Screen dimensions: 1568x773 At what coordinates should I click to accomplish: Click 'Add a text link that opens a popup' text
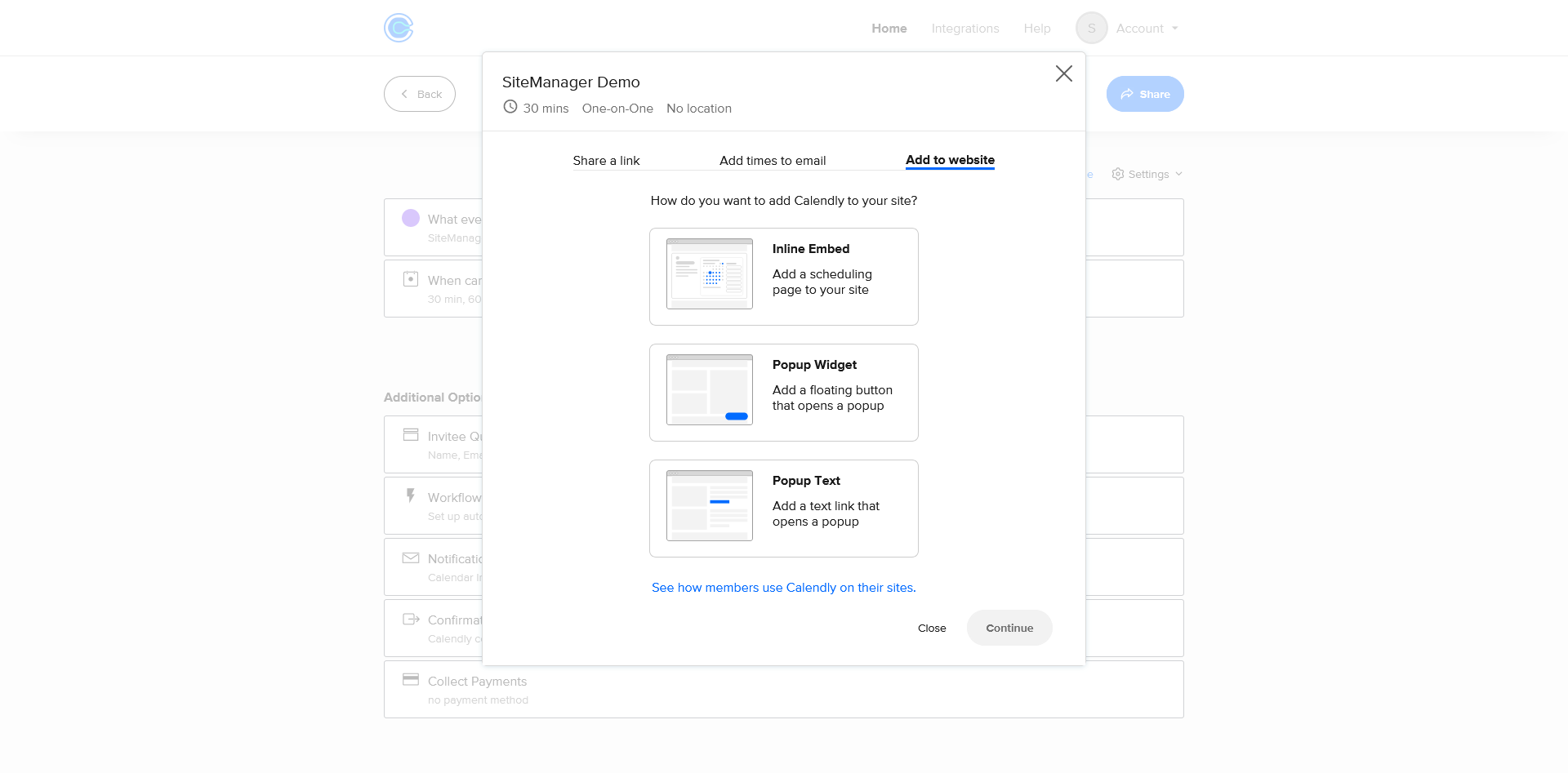tap(826, 513)
